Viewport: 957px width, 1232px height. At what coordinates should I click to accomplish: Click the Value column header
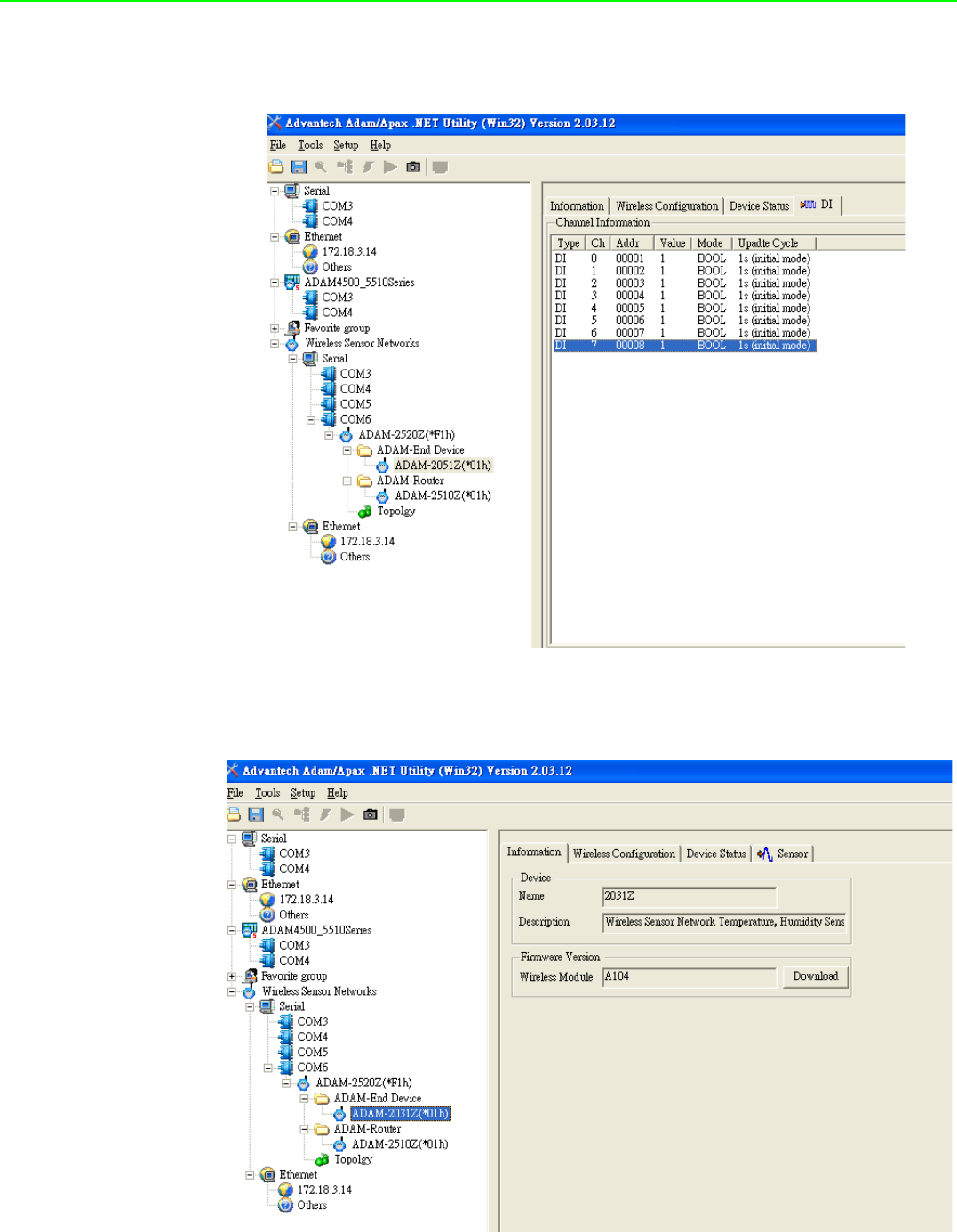click(x=673, y=243)
